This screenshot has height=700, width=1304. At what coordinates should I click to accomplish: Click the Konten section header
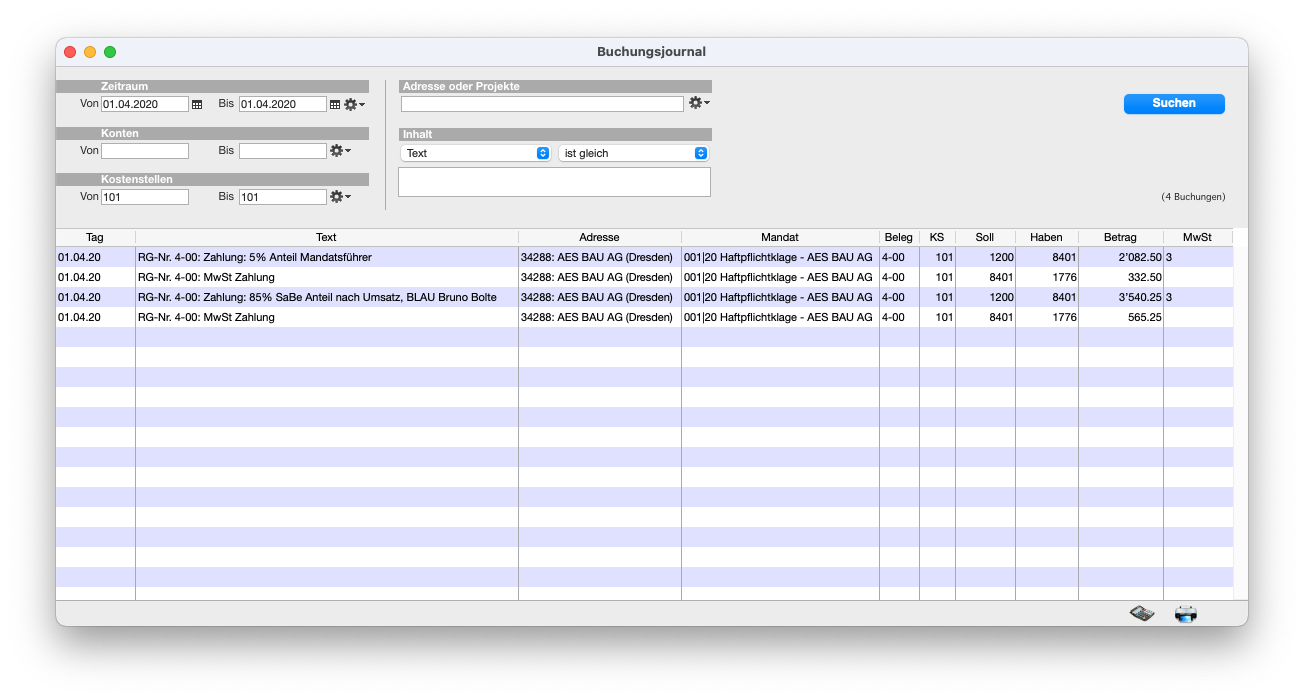212,133
